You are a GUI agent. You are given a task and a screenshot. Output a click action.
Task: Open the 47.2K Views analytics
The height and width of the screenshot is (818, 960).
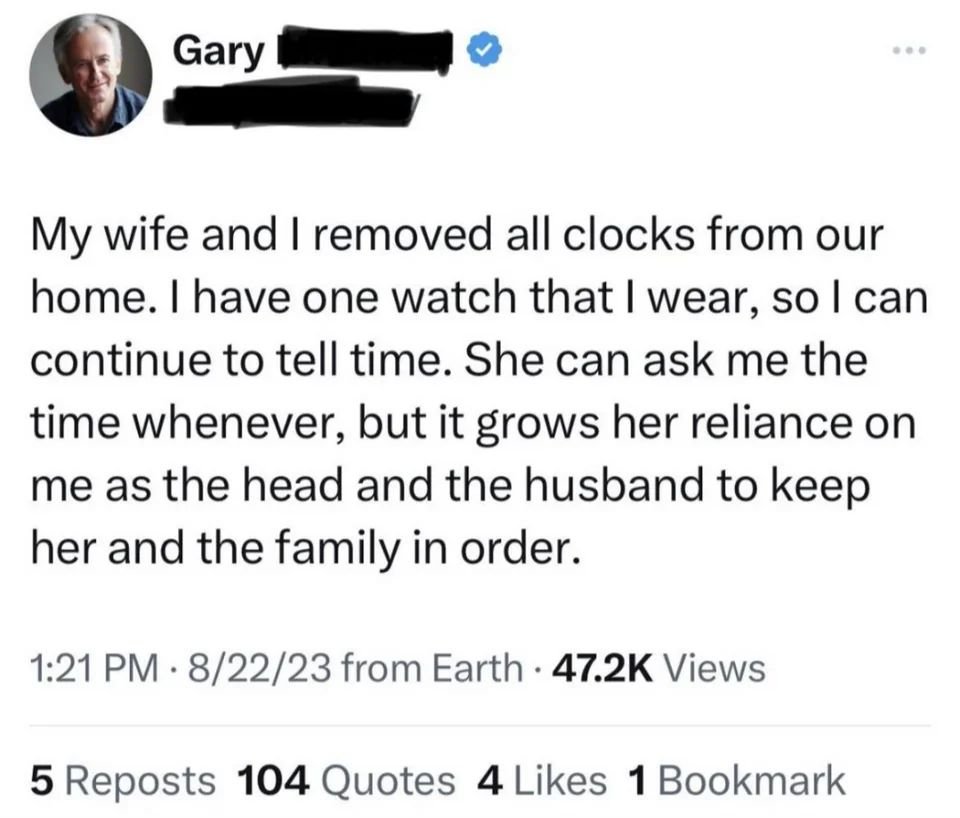point(659,668)
